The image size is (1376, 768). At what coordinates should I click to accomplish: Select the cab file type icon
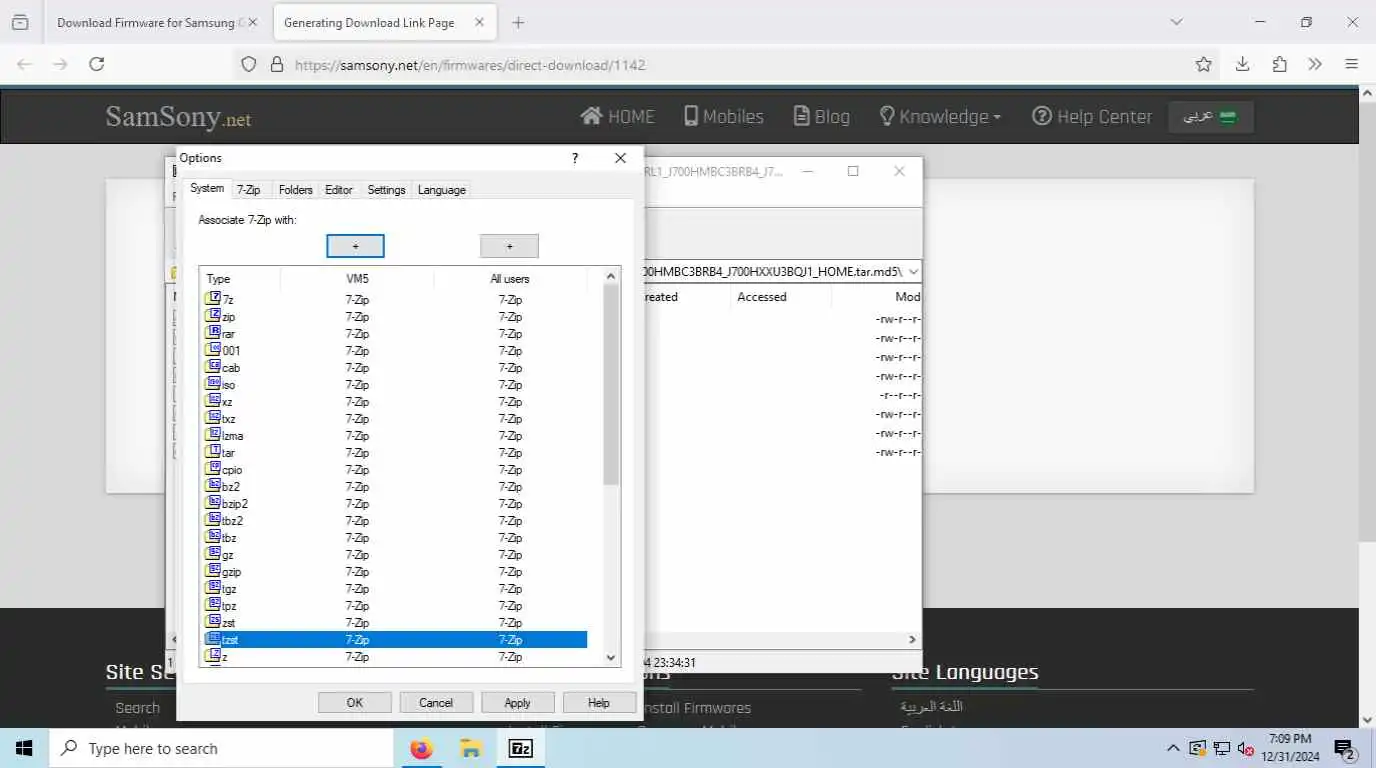pyautogui.click(x=212, y=367)
